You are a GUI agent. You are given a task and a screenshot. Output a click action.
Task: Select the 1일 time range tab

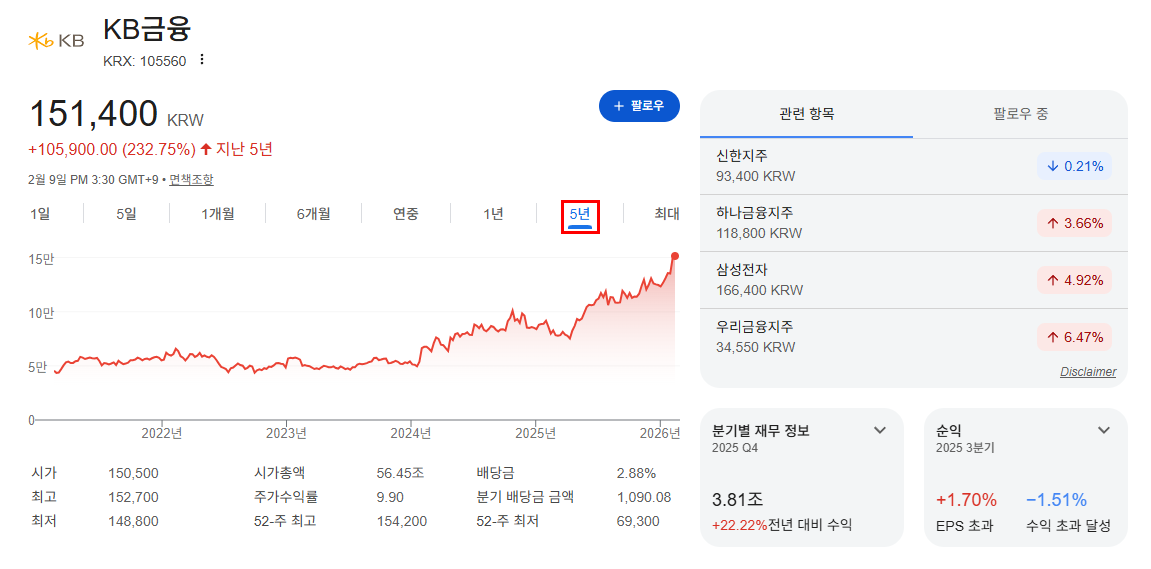click(40, 214)
